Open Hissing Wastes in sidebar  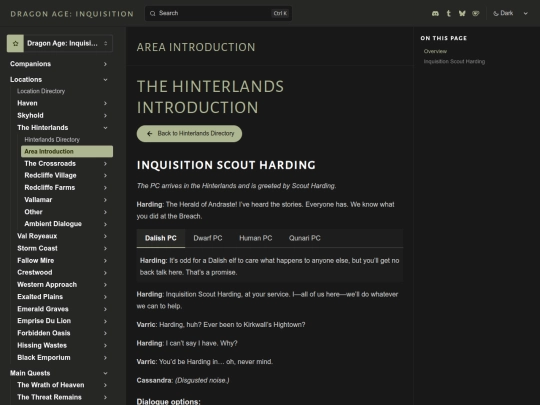coord(42,345)
